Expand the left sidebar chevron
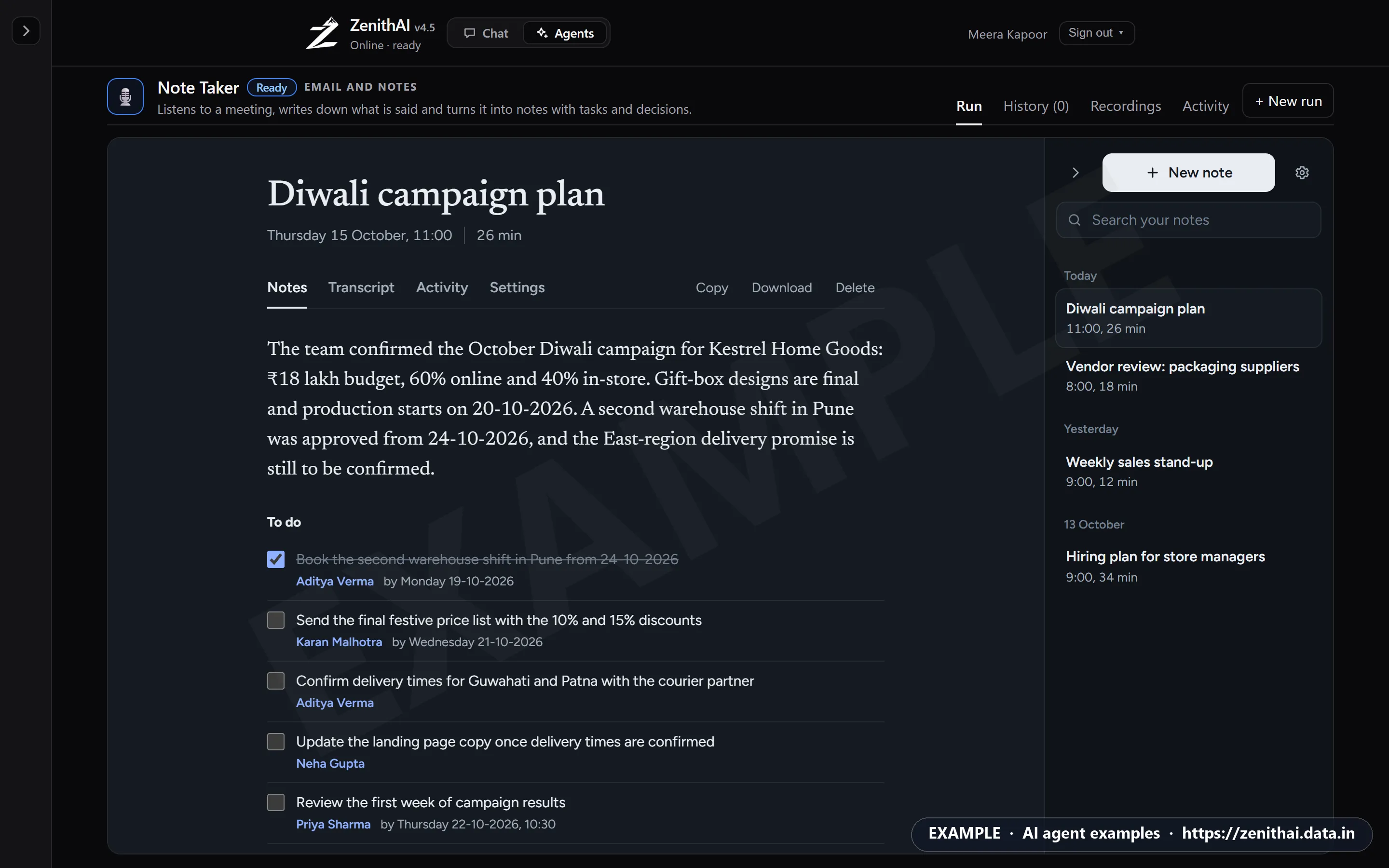 [26, 31]
